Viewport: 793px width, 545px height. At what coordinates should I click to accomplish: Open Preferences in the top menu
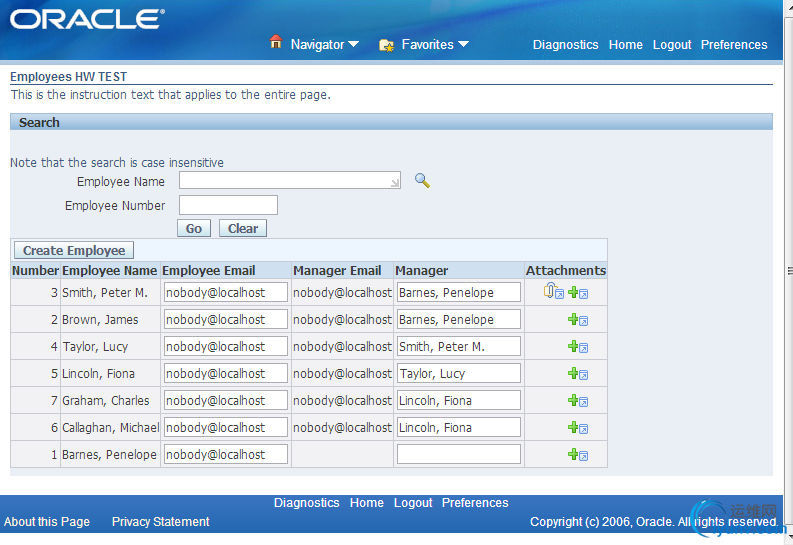pyautogui.click(x=734, y=45)
